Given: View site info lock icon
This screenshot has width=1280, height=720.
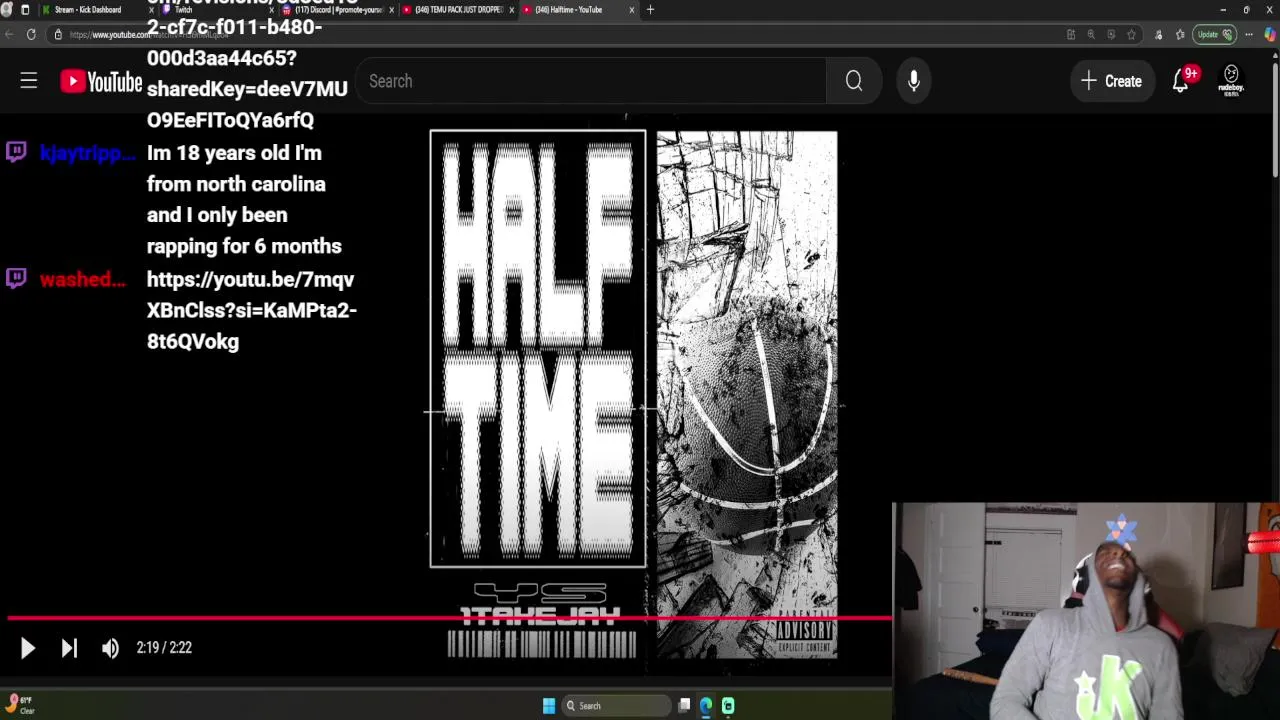Looking at the screenshot, I should (58, 34).
